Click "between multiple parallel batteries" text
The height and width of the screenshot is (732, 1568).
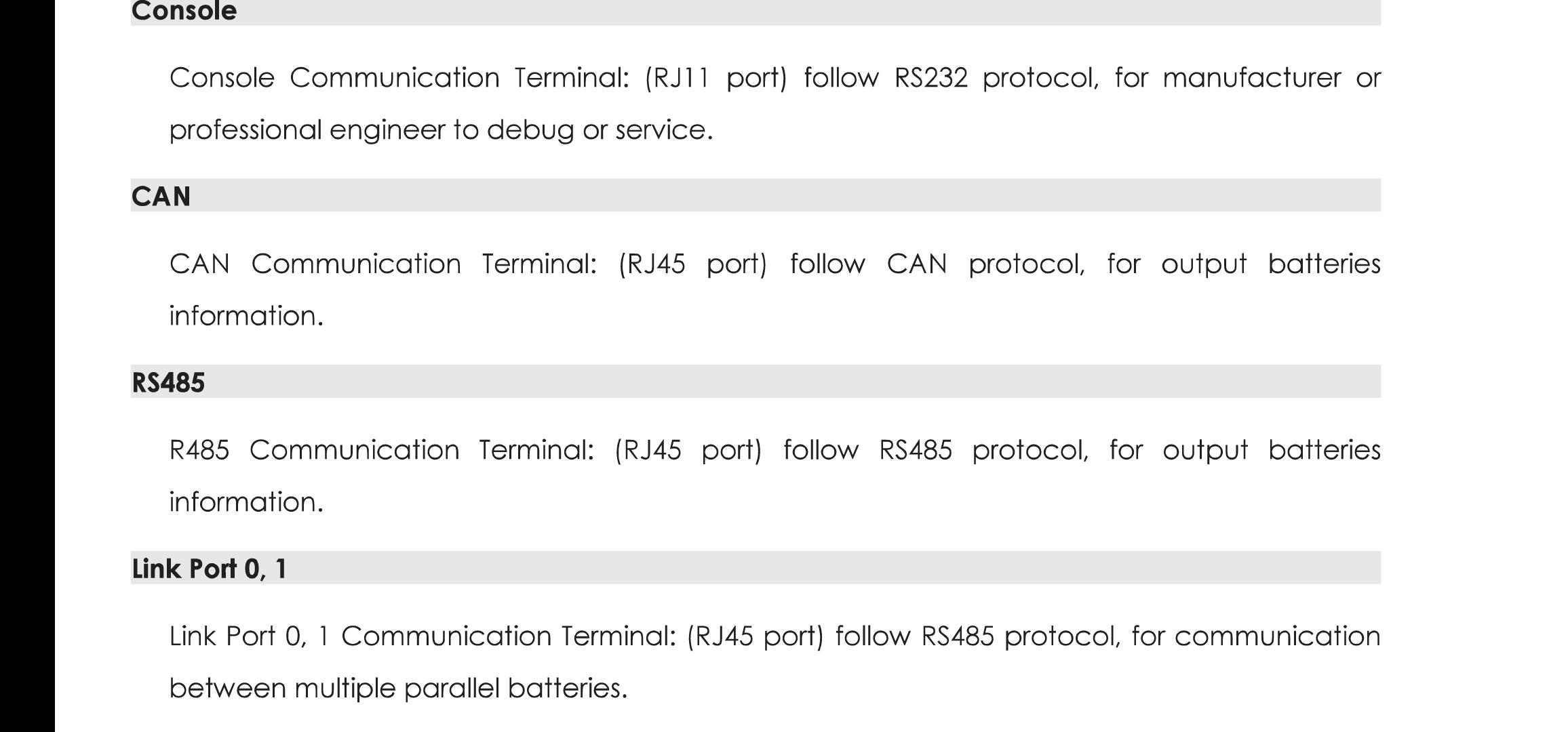(397, 689)
